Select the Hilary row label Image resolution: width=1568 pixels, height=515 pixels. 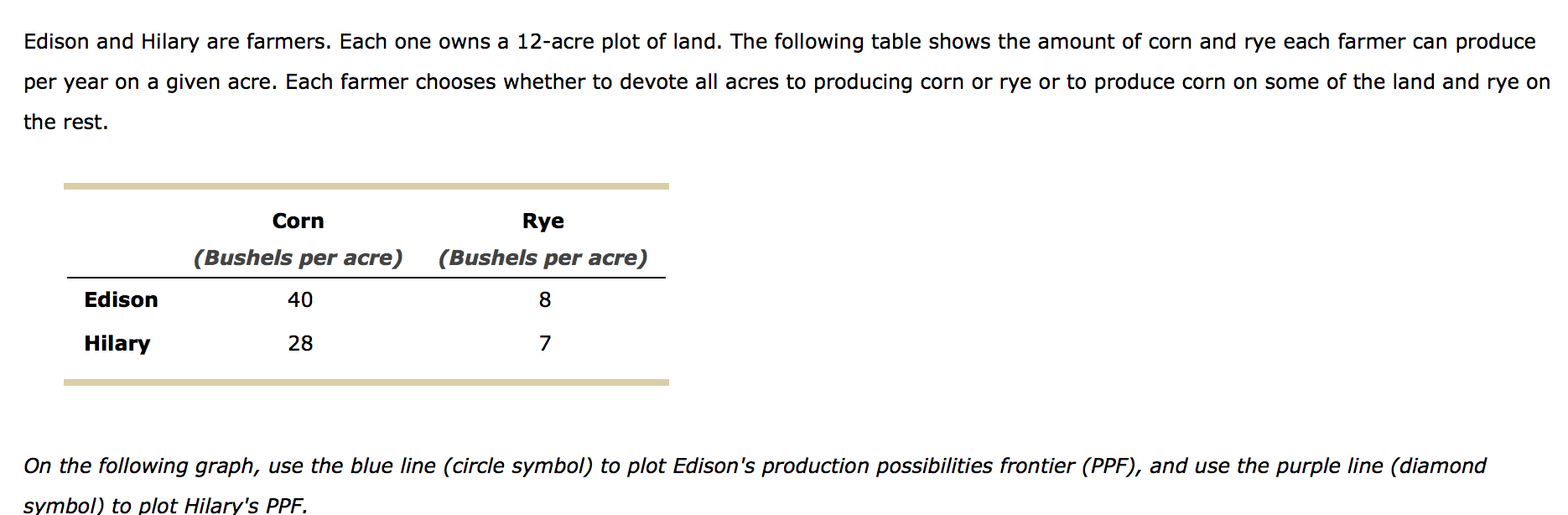(117, 344)
